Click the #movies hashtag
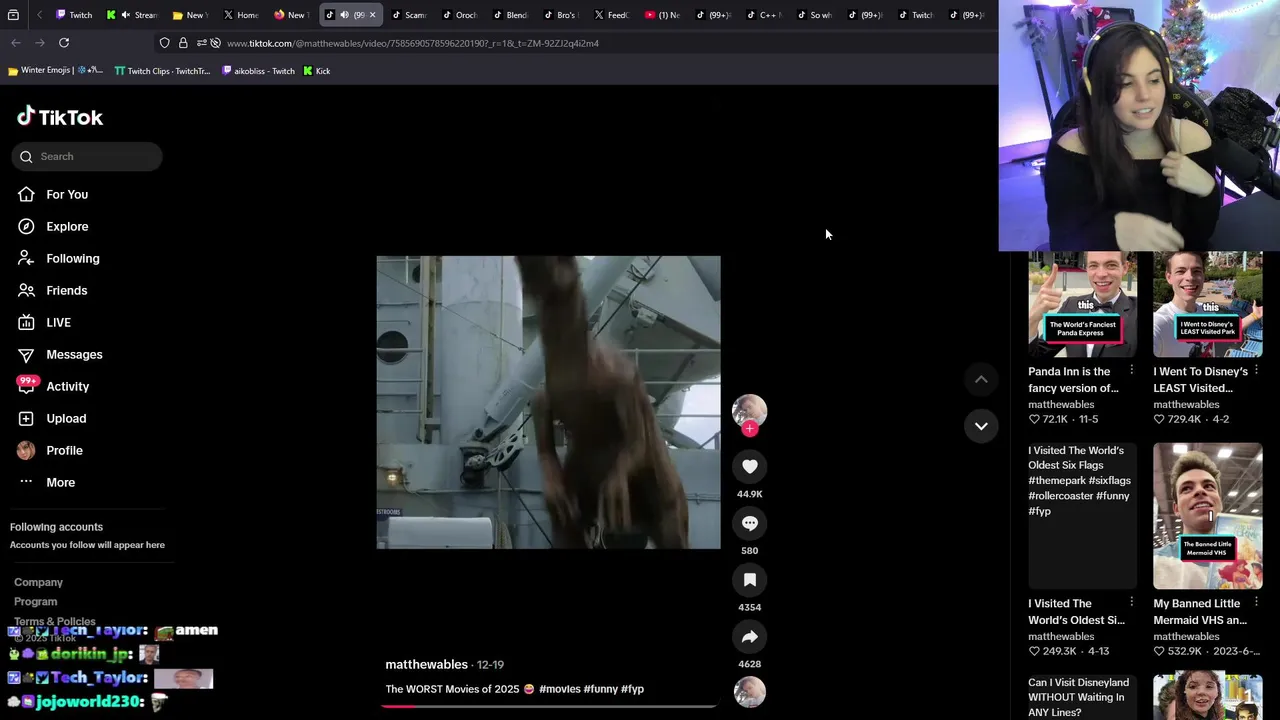Image resolution: width=1280 pixels, height=720 pixels. 559,689
